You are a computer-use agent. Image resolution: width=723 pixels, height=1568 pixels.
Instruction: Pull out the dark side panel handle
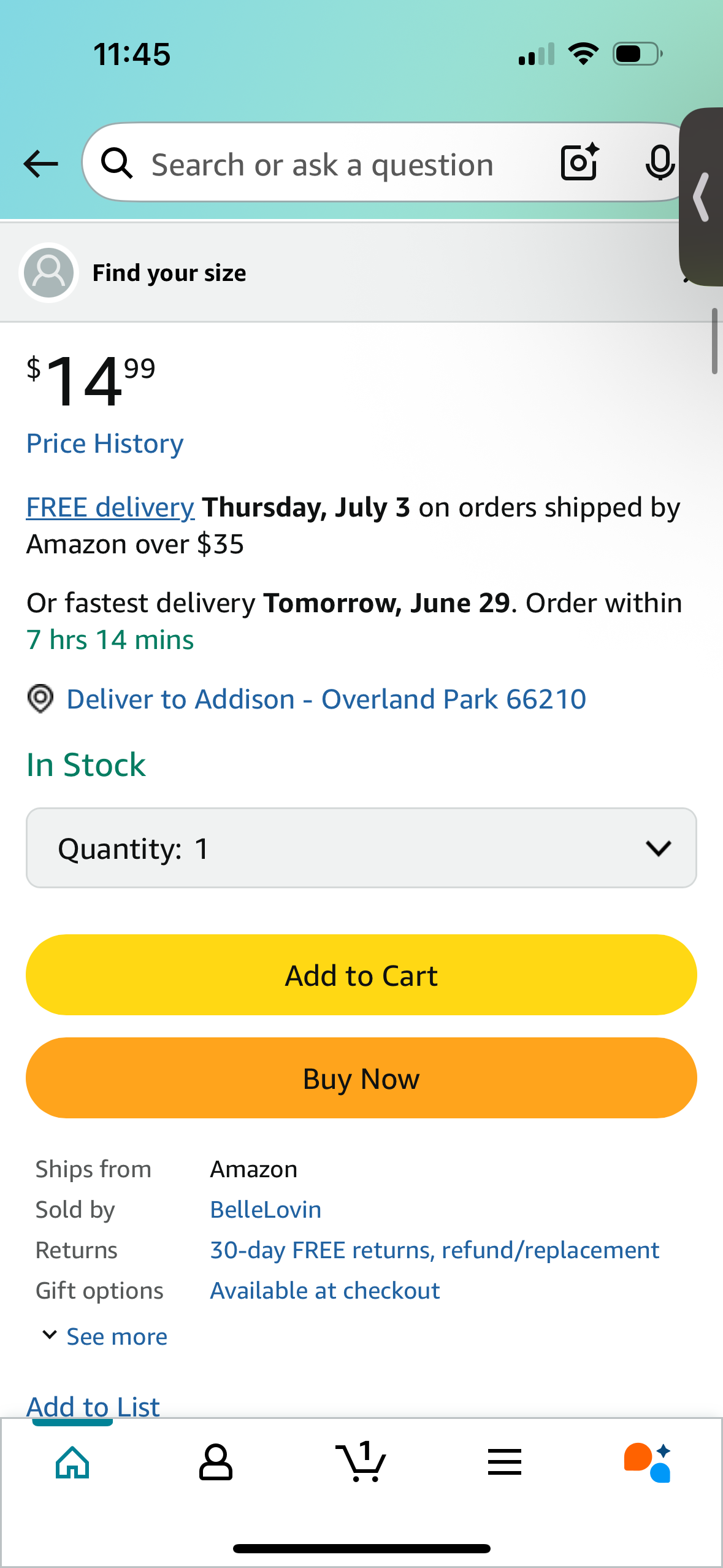coord(702,197)
